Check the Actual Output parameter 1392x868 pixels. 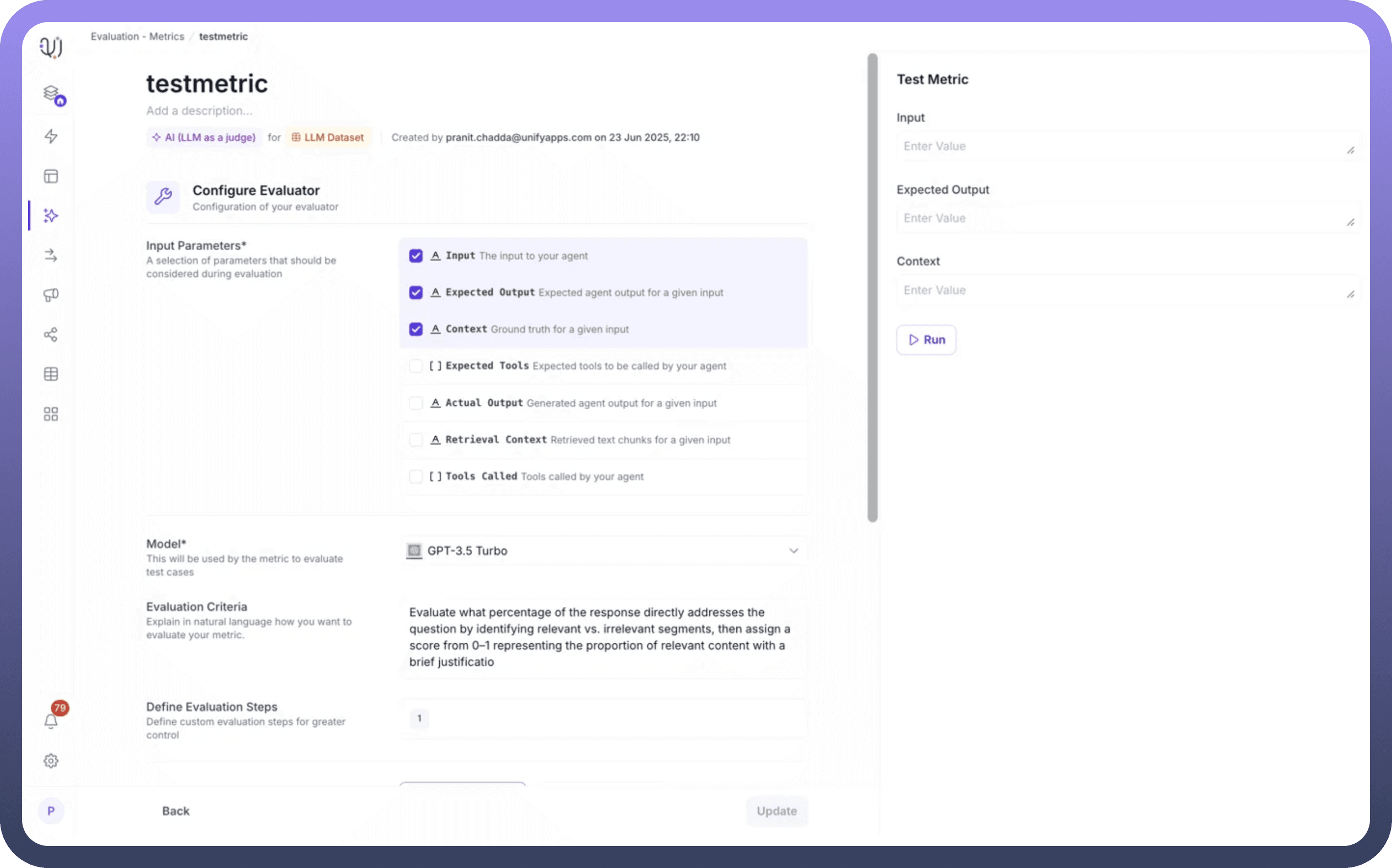(416, 403)
